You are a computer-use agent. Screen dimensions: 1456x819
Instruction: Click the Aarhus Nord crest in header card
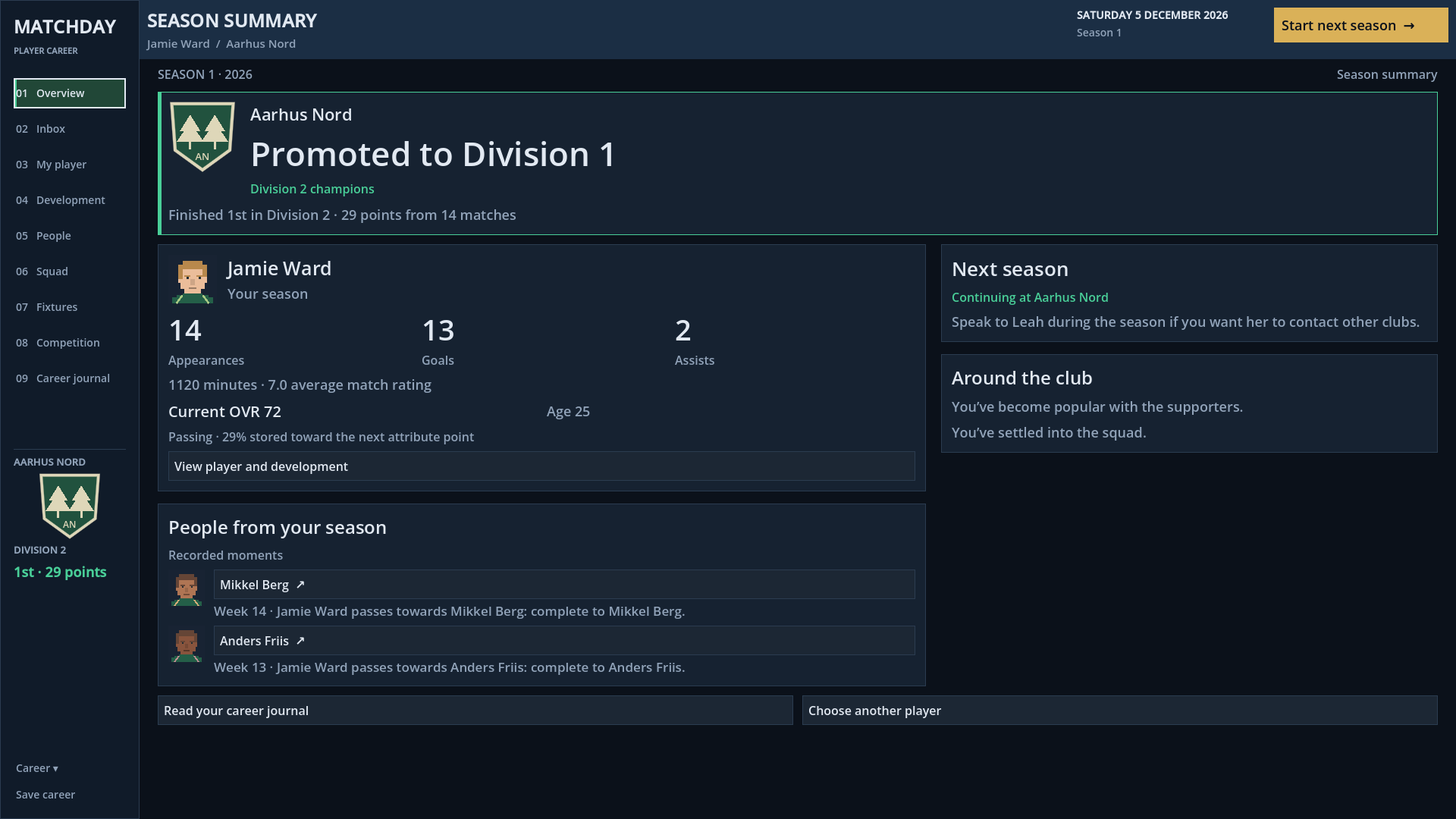click(x=202, y=136)
